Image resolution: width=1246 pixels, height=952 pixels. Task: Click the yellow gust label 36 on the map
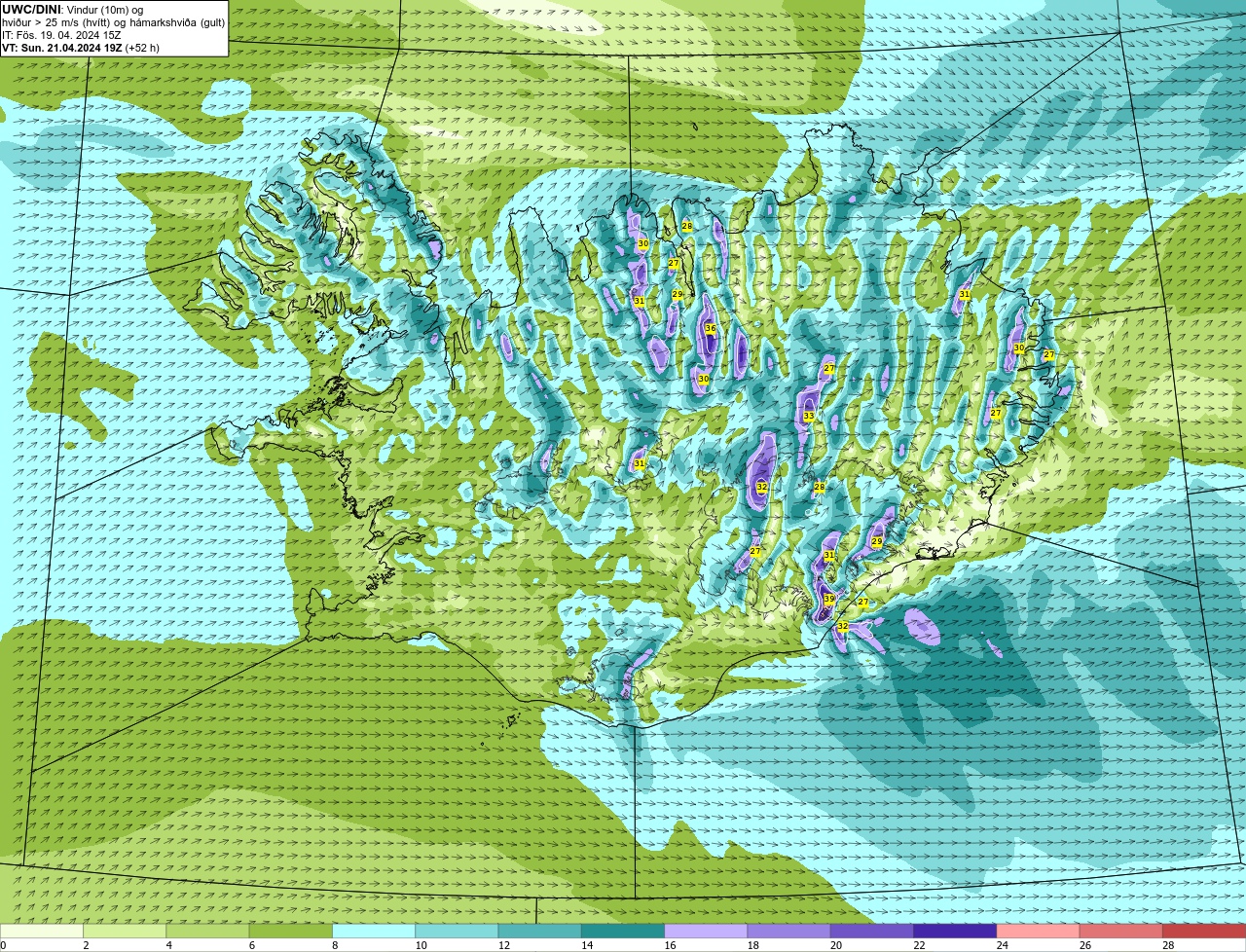tap(711, 329)
